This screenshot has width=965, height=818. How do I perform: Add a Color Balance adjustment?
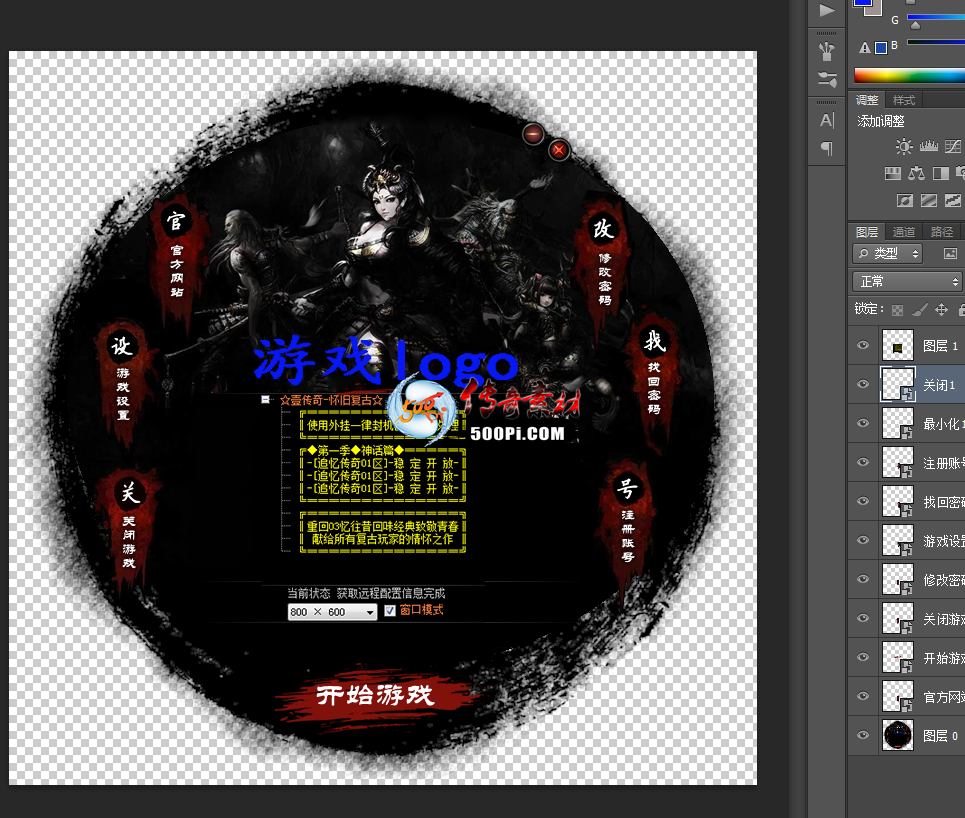coord(916,174)
